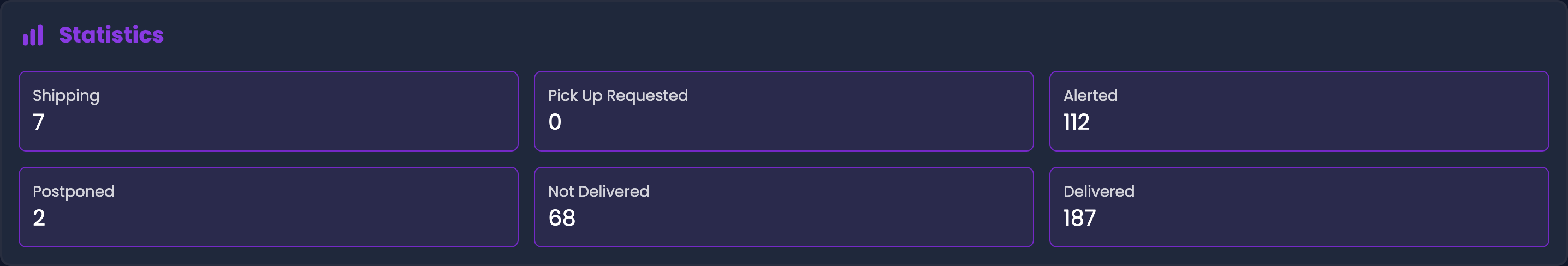Screen dimensions: 1568x266
Task: Click the Pick Up Requested count 0
Action: point(555,122)
